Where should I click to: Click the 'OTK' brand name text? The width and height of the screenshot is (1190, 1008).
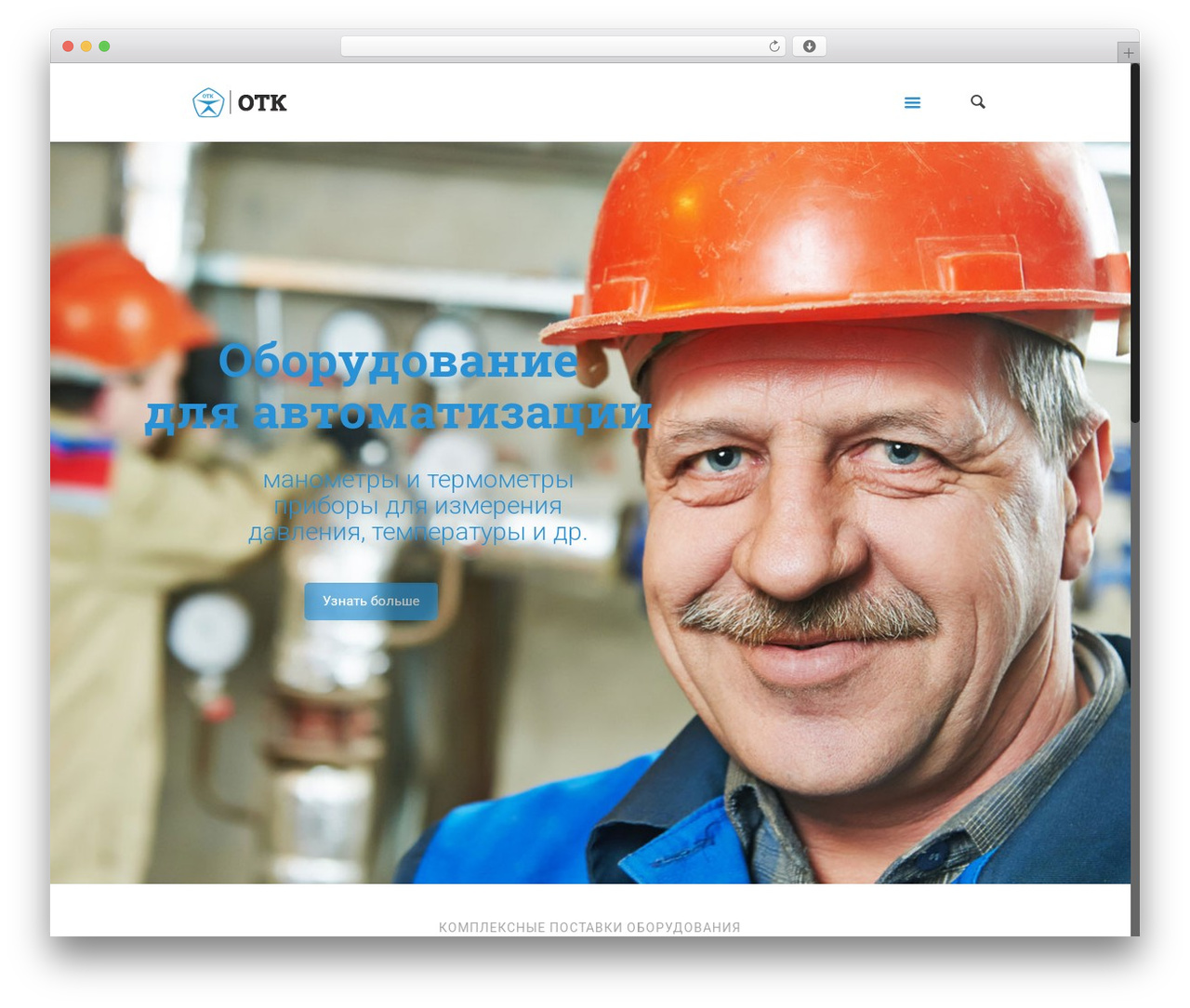pos(262,103)
